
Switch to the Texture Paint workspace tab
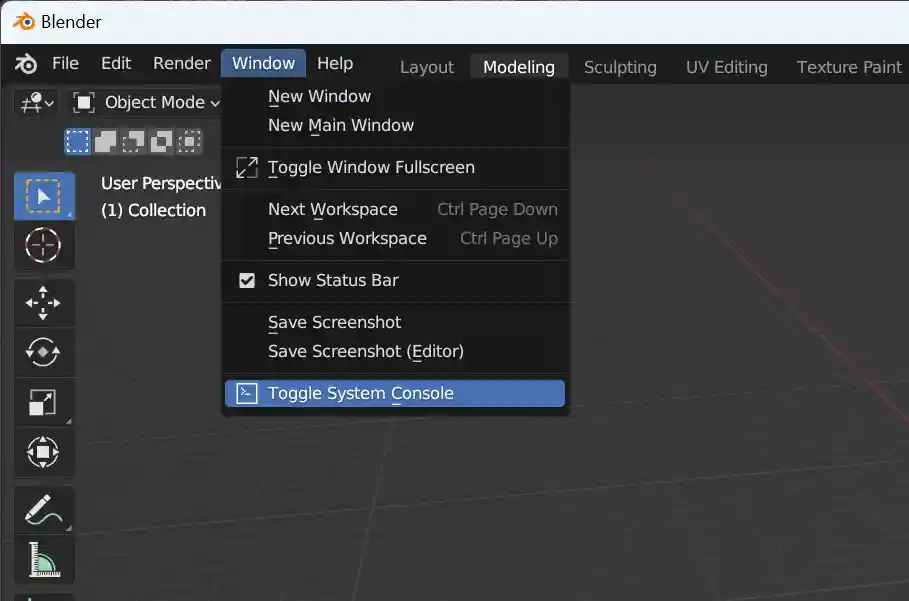849,67
